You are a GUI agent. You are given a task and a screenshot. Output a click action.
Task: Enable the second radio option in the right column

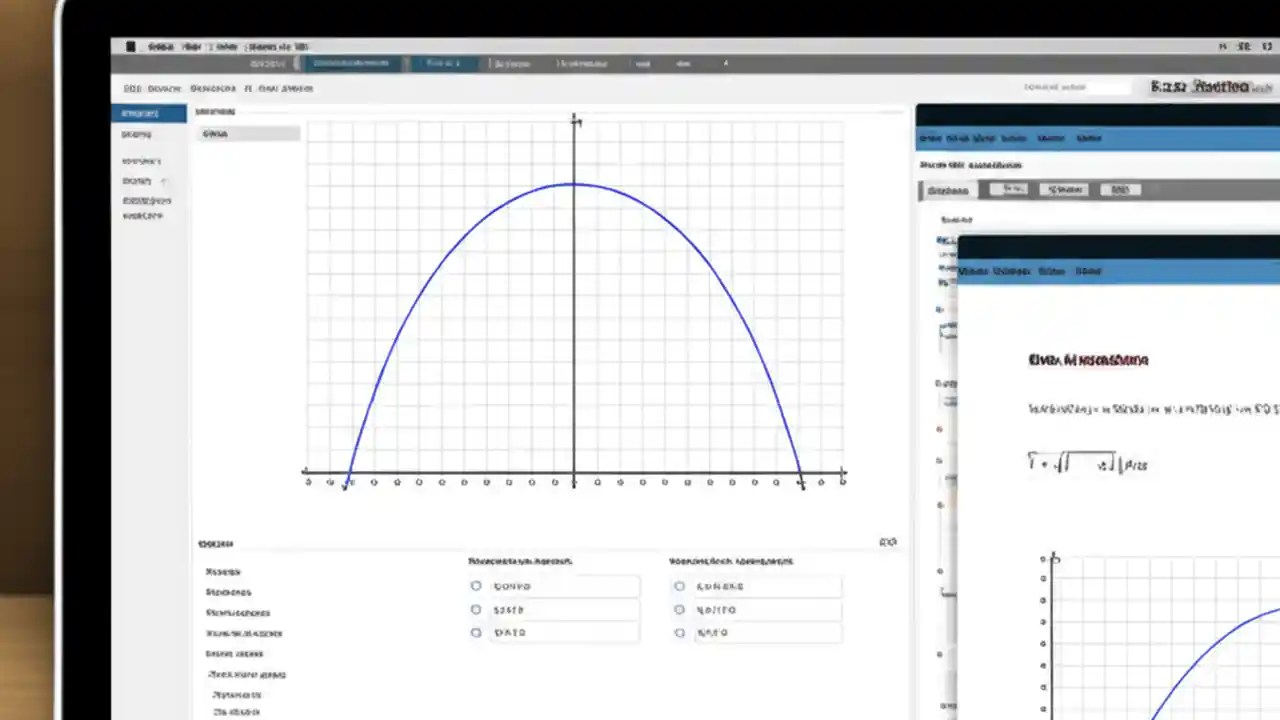(679, 609)
